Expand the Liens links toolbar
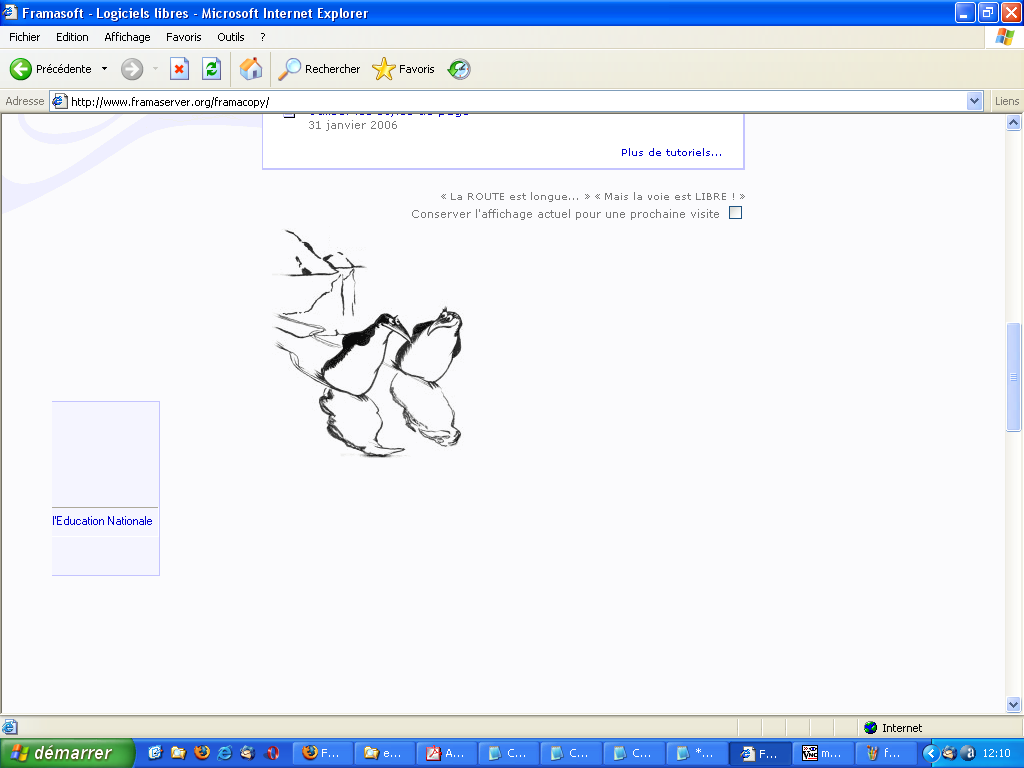 pyautogui.click(x=1006, y=101)
